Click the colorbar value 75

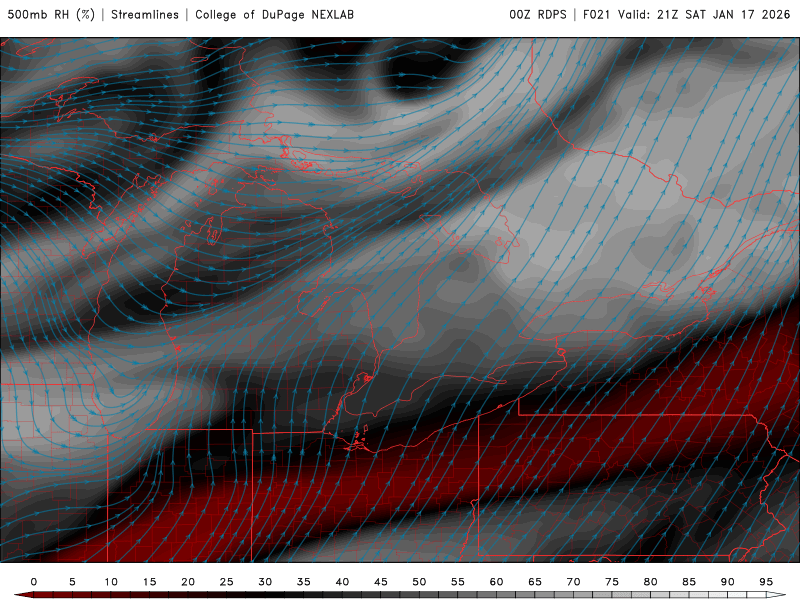click(612, 582)
